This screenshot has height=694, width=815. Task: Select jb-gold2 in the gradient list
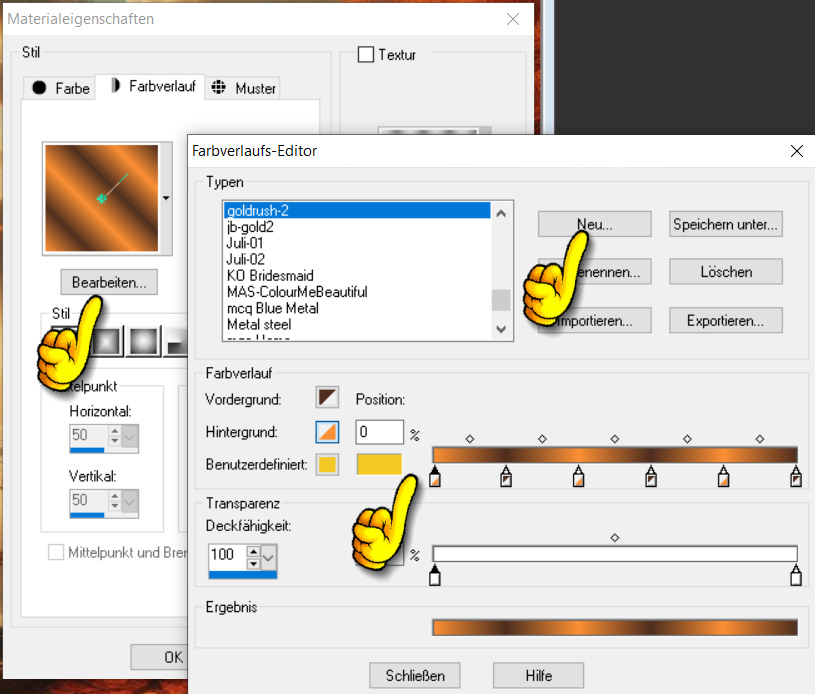(250, 227)
